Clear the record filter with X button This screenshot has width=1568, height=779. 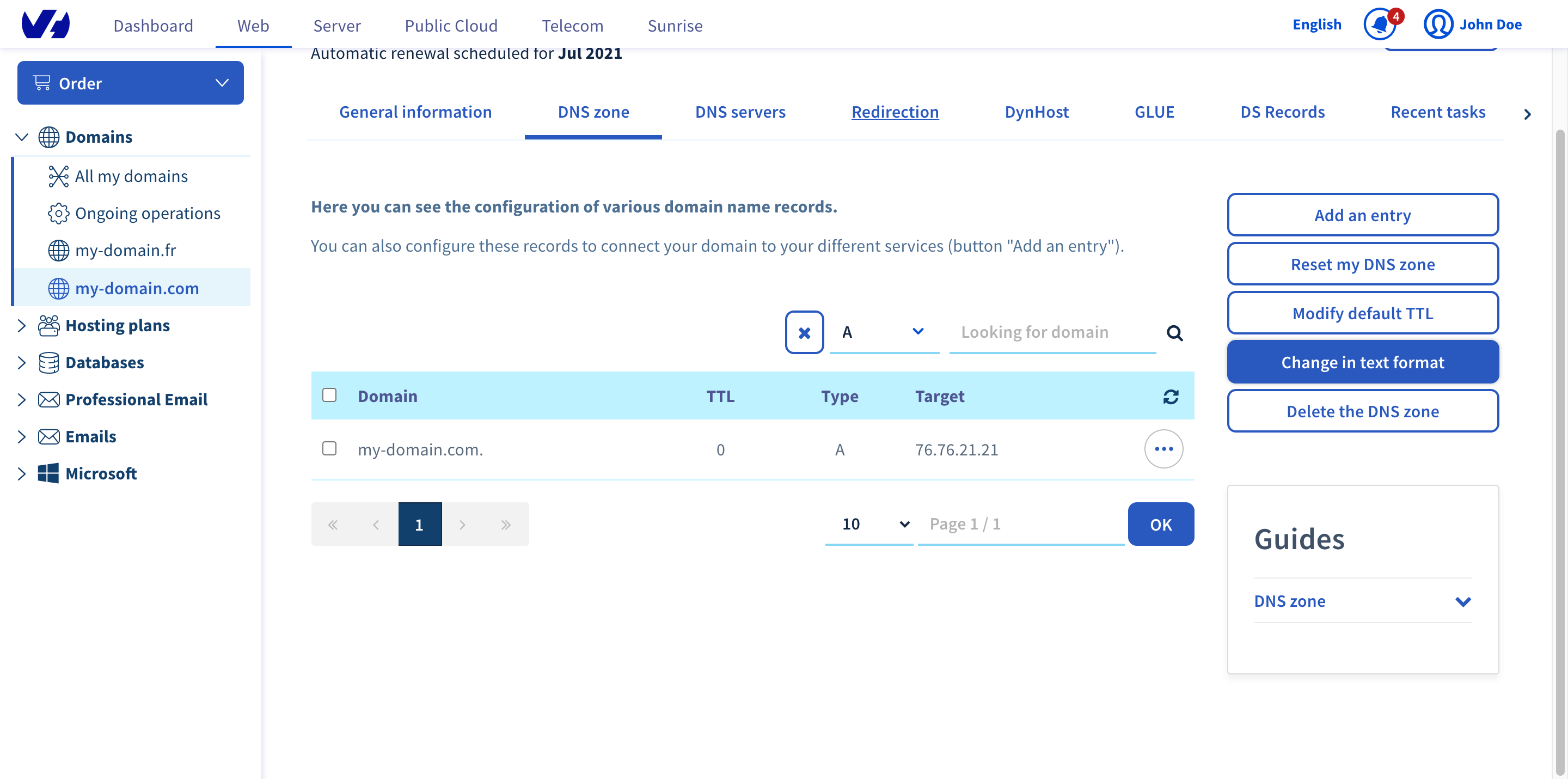(x=804, y=332)
